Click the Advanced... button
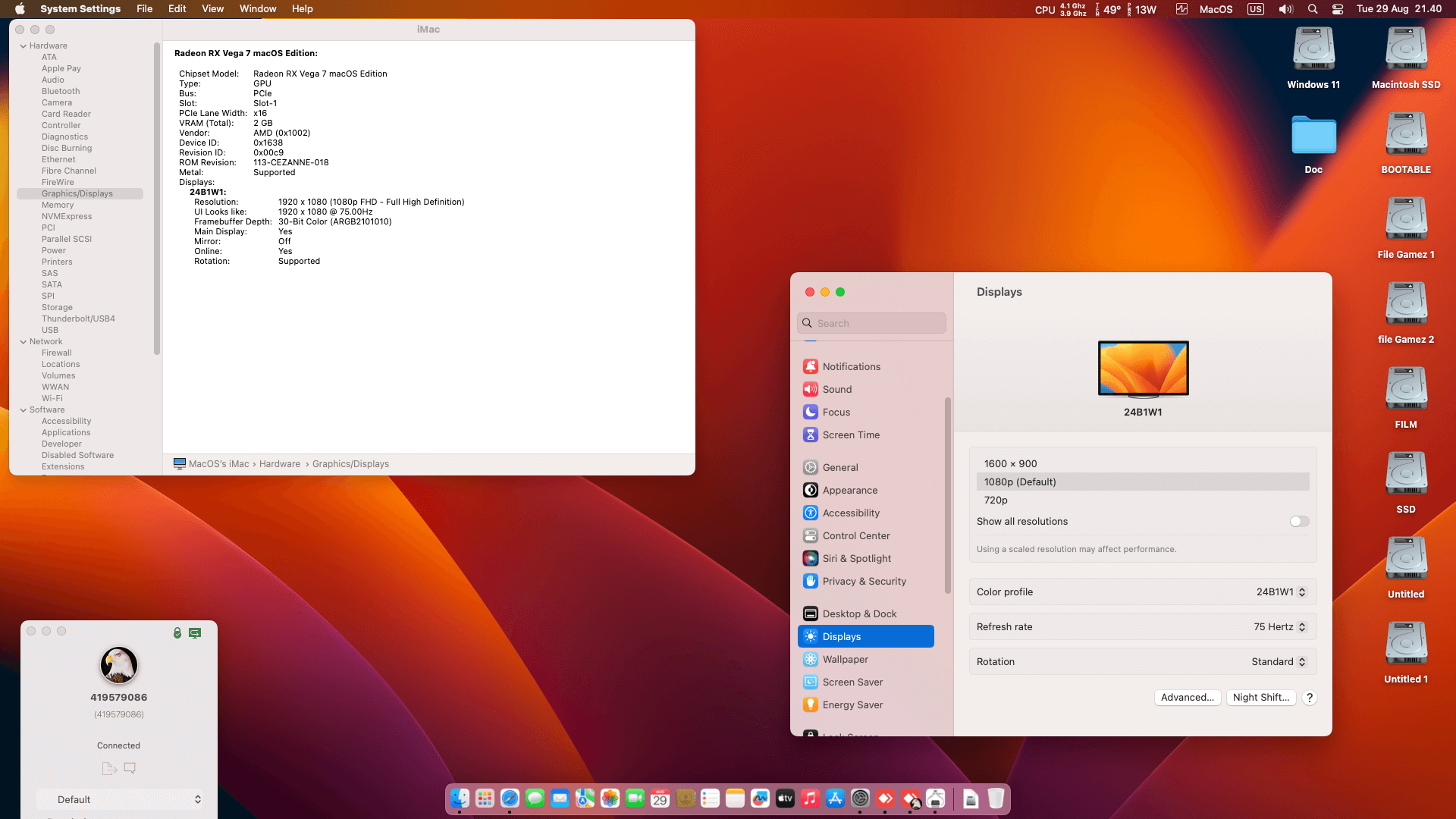 click(x=1187, y=698)
